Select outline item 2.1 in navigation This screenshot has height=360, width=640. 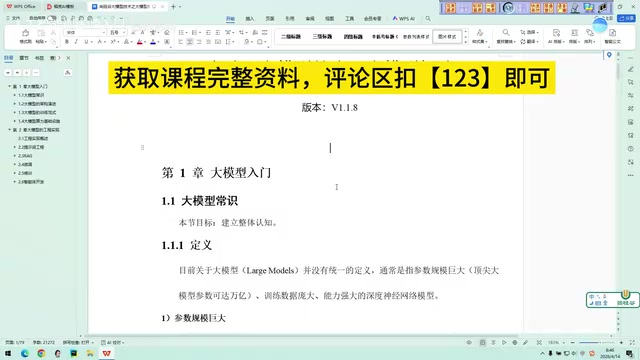[33, 138]
